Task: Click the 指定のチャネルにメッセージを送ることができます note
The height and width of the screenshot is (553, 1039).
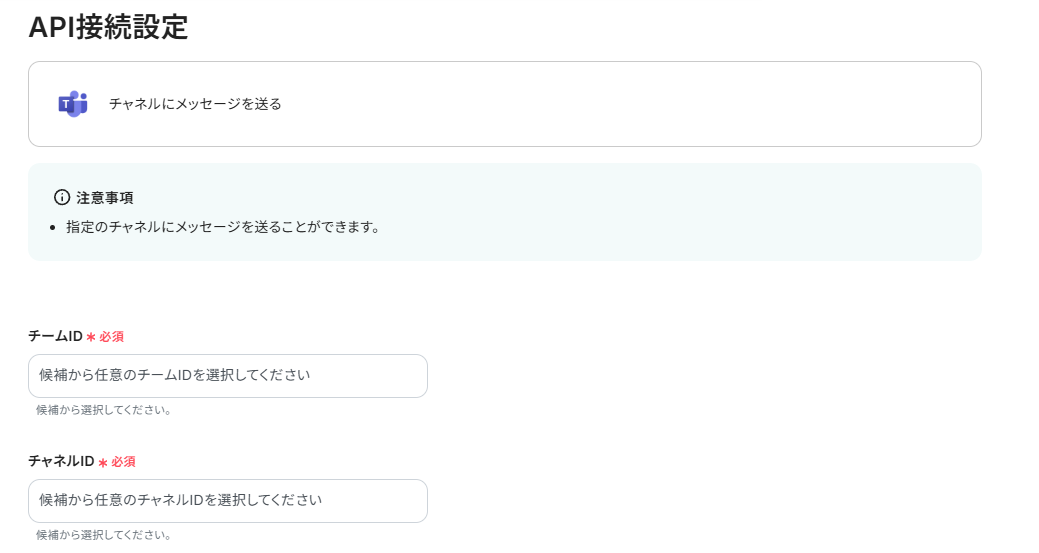Action: 222,227
